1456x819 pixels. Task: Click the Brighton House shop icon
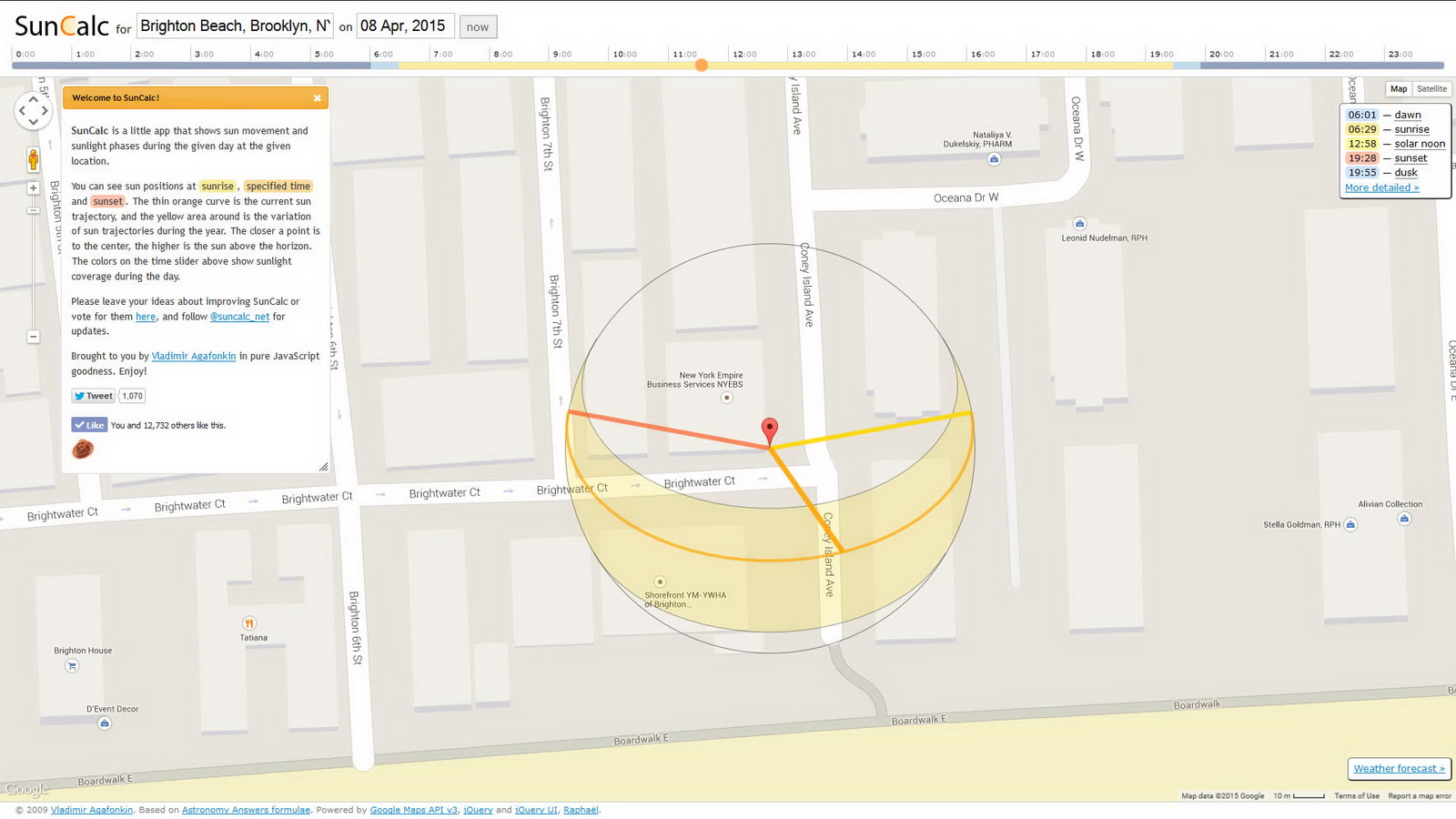tap(72, 665)
